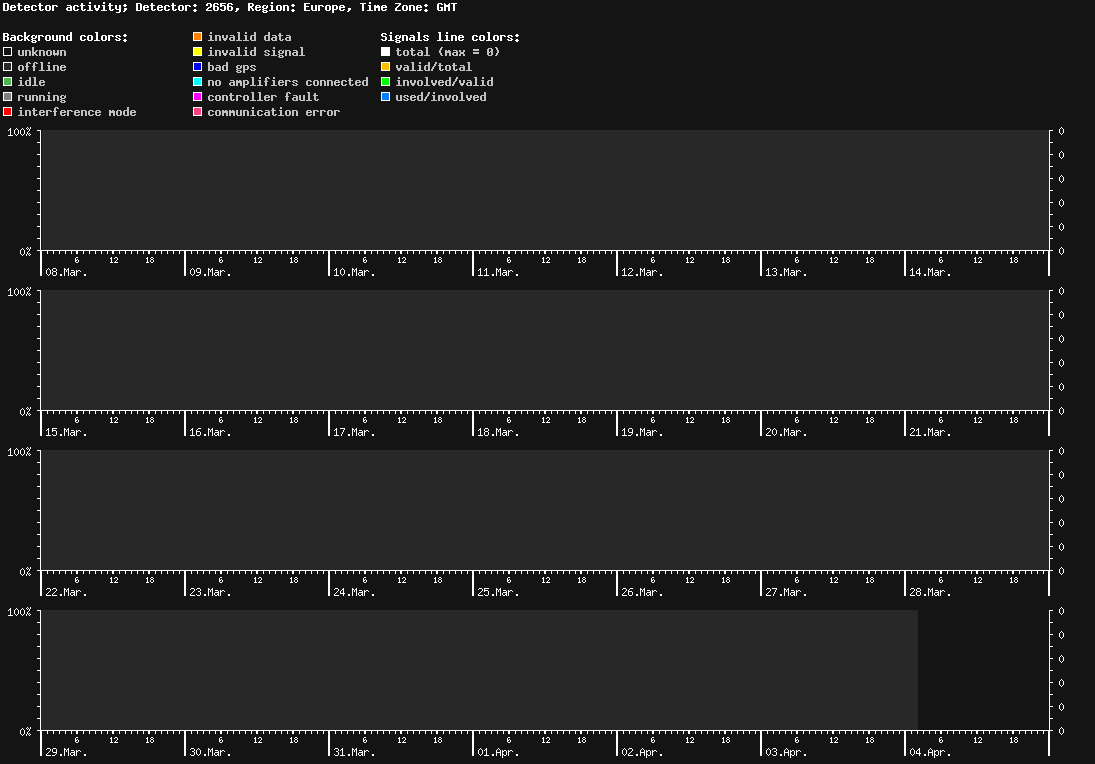Click the 18.Mar. date label
The width and height of the screenshot is (1095, 764).
pos(498,432)
